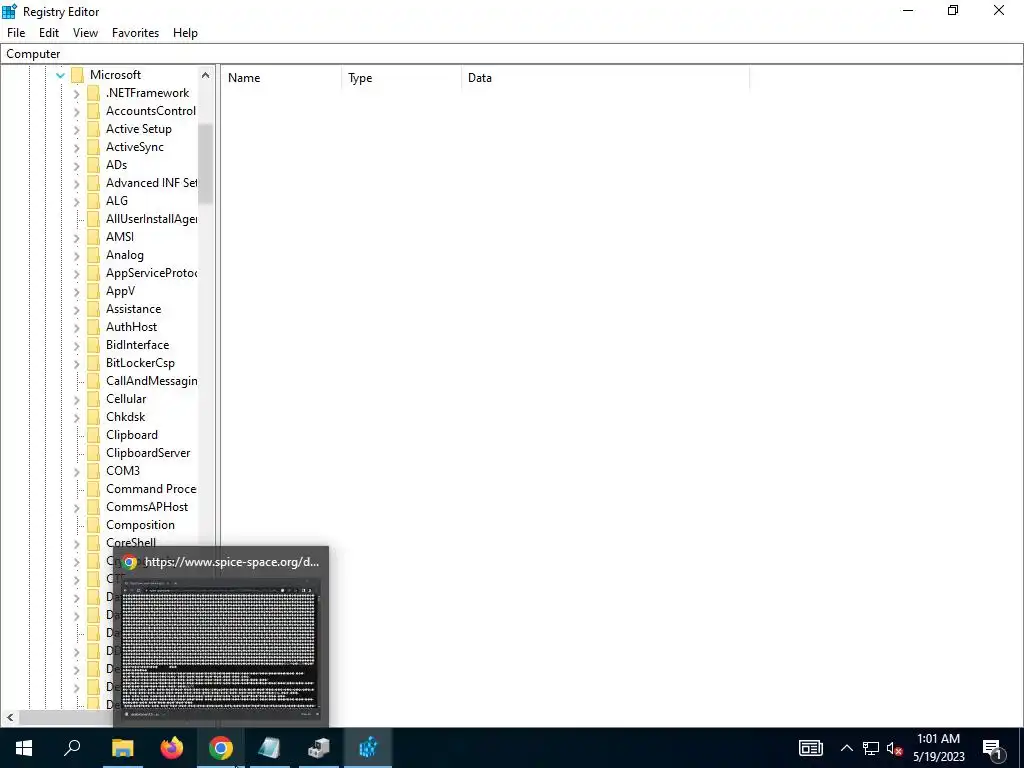The image size is (1024, 768).
Task: Open the Edit menu
Action: 49,33
